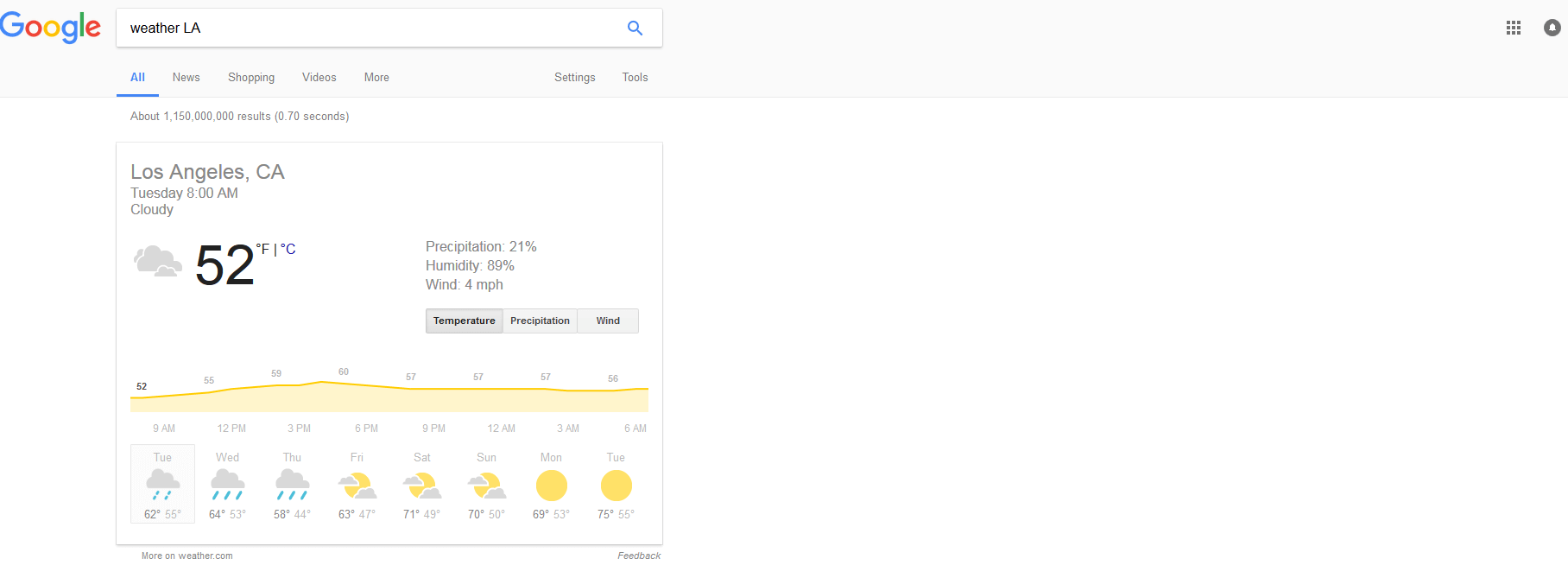Open the More on weather.com link
Screen dimensions: 1568x578
pyautogui.click(x=187, y=556)
